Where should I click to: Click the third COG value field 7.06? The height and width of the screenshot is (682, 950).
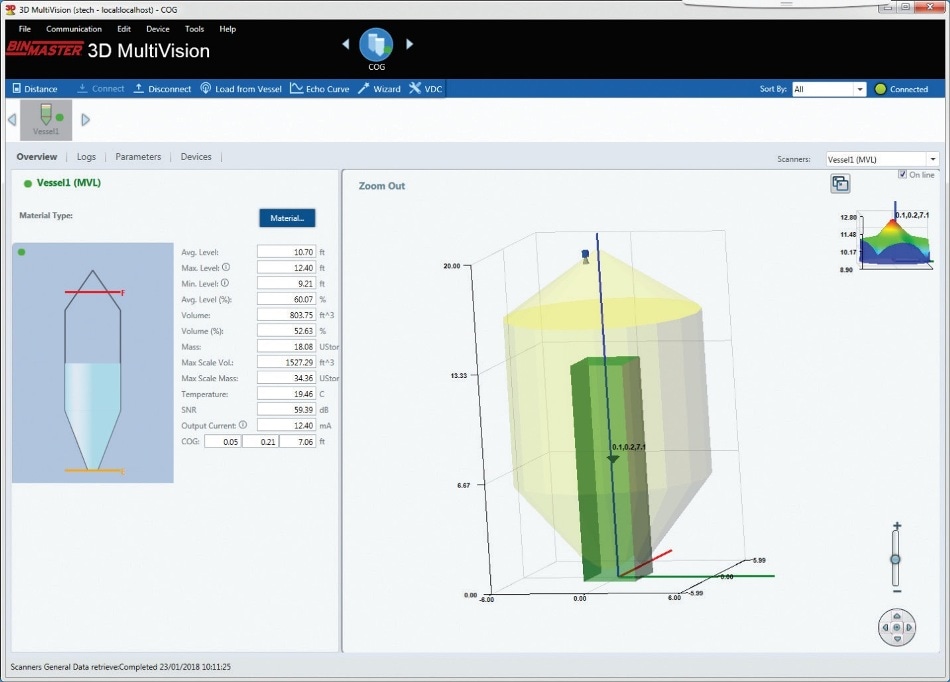click(x=298, y=442)
